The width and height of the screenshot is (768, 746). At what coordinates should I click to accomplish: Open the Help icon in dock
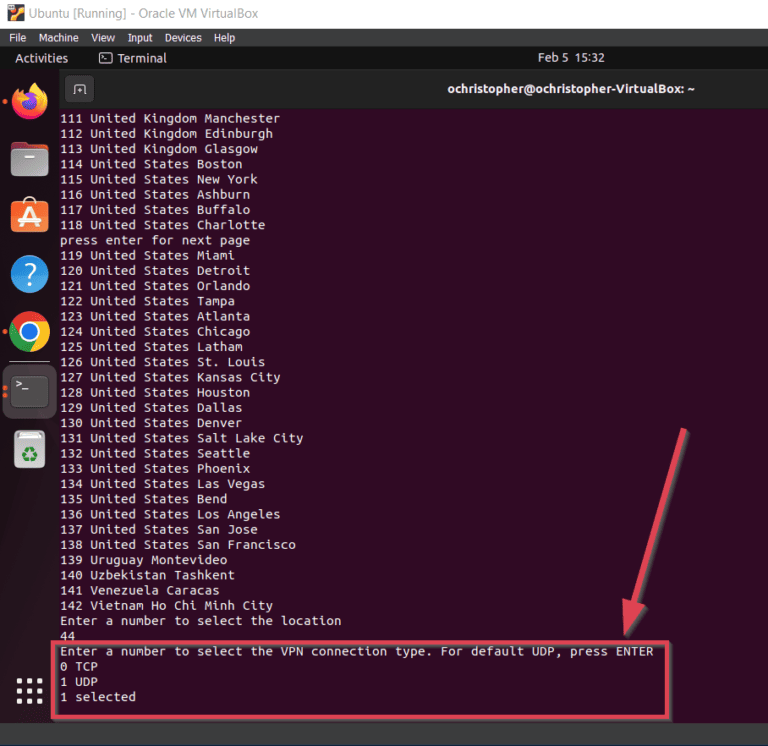[30, 274]
